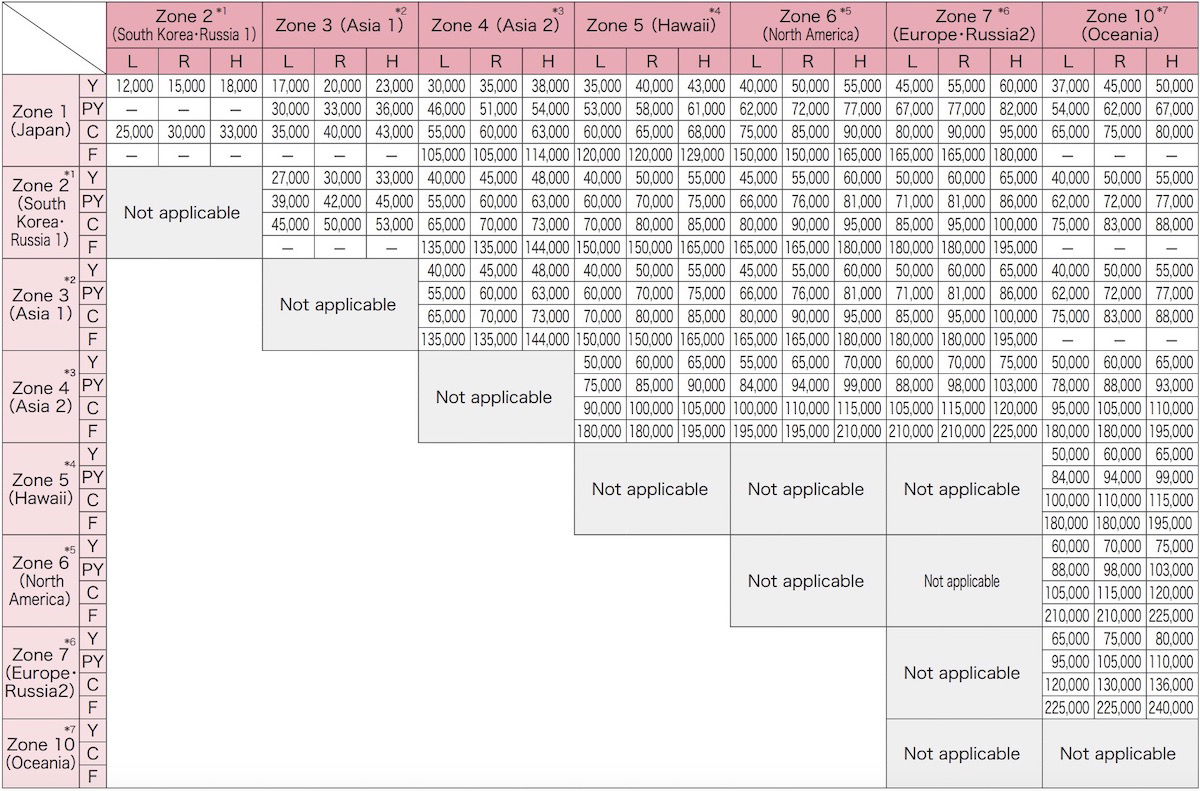The image size is (1200, 791).
Task: Select the R subheader under Zone 5 column
Action: (x=653, y=61)
